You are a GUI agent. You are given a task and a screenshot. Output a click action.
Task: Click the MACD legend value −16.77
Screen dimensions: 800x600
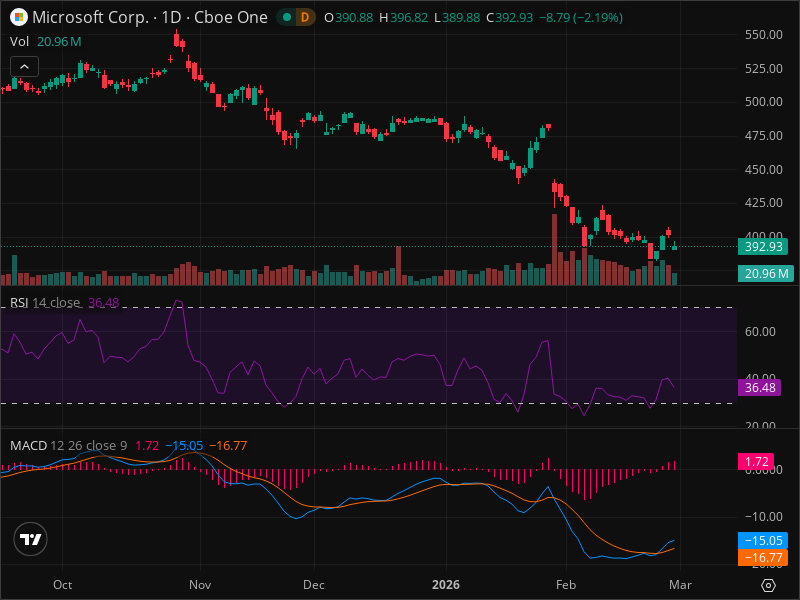pyautogui.click(x=228, y=445)
